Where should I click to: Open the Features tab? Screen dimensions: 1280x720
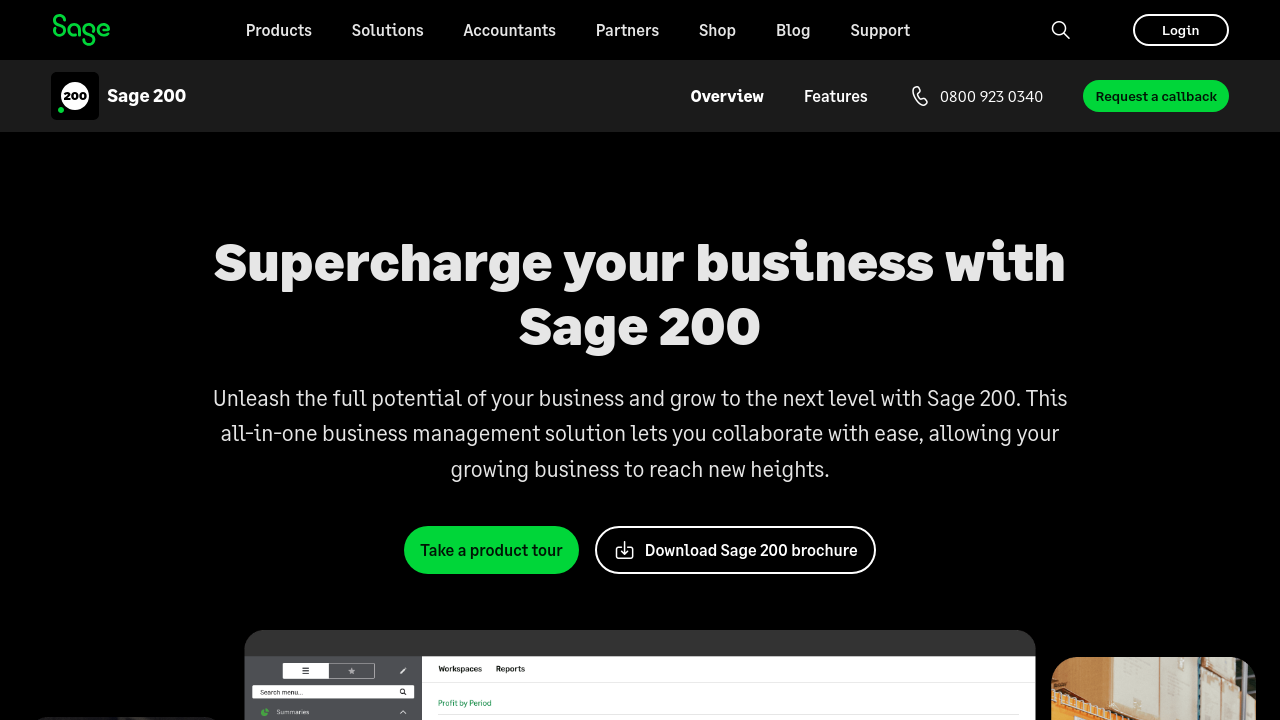tap(836, 96)
